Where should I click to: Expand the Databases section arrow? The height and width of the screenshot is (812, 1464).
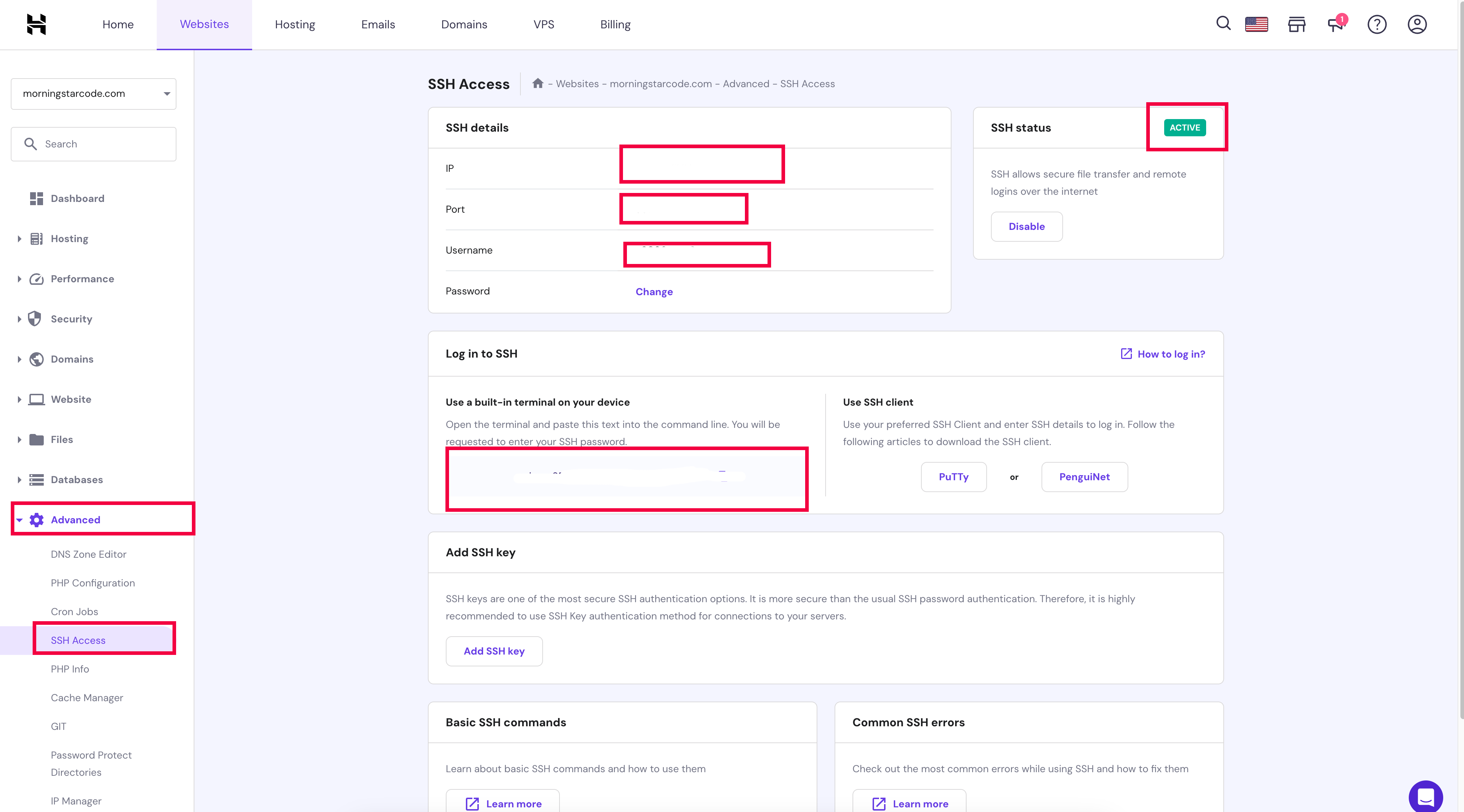(x=19, y=480)
